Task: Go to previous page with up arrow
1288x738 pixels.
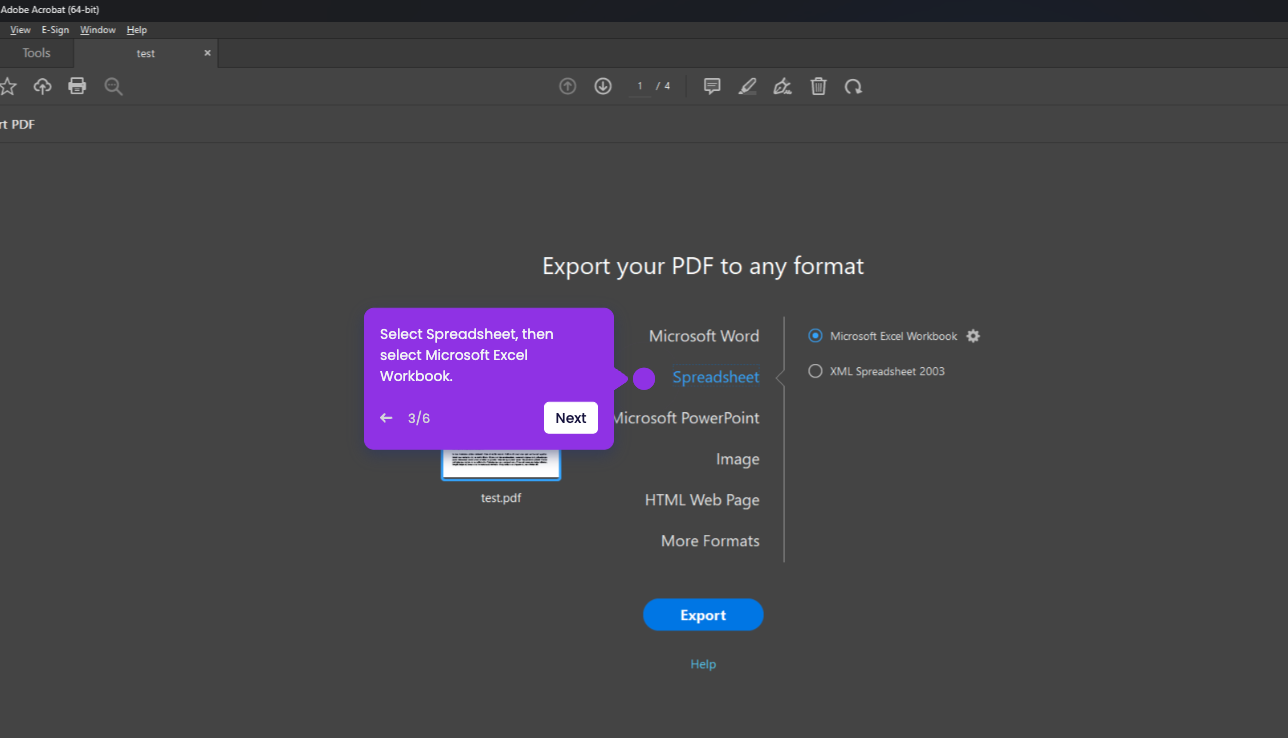Action: 568,86
